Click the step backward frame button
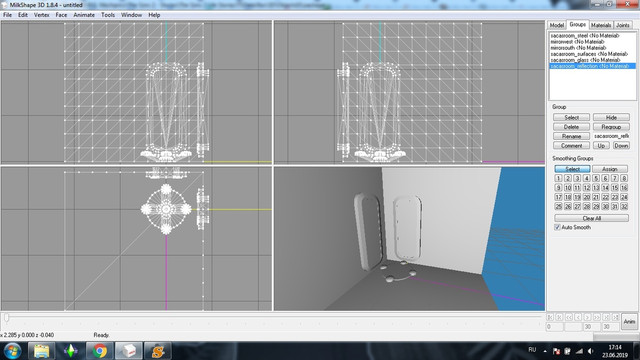The image size is (640, 360). tap(578, 317)
